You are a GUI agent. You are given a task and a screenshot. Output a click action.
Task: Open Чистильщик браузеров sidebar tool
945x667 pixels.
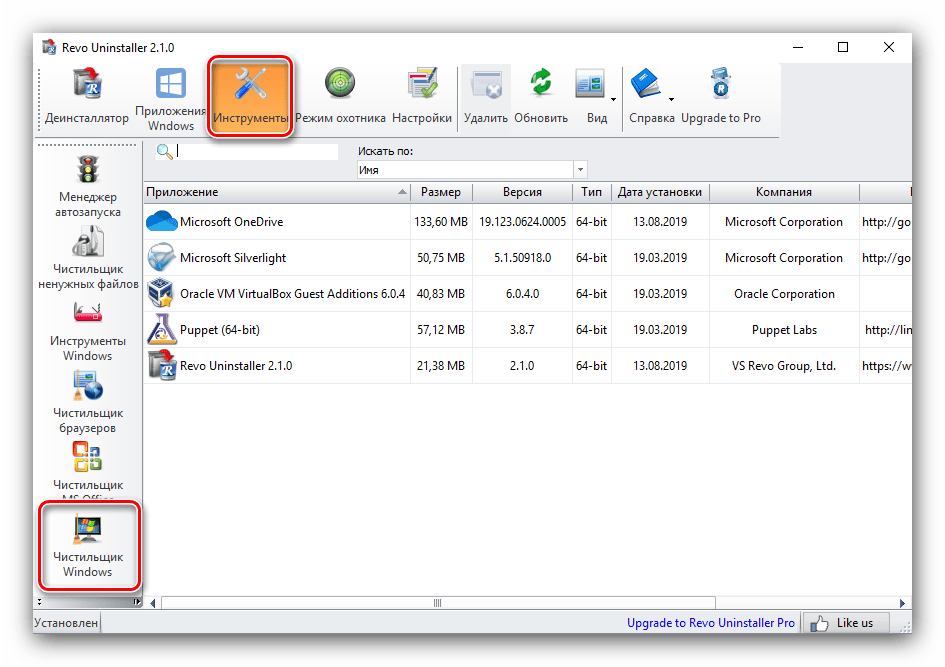pos(88,401)
